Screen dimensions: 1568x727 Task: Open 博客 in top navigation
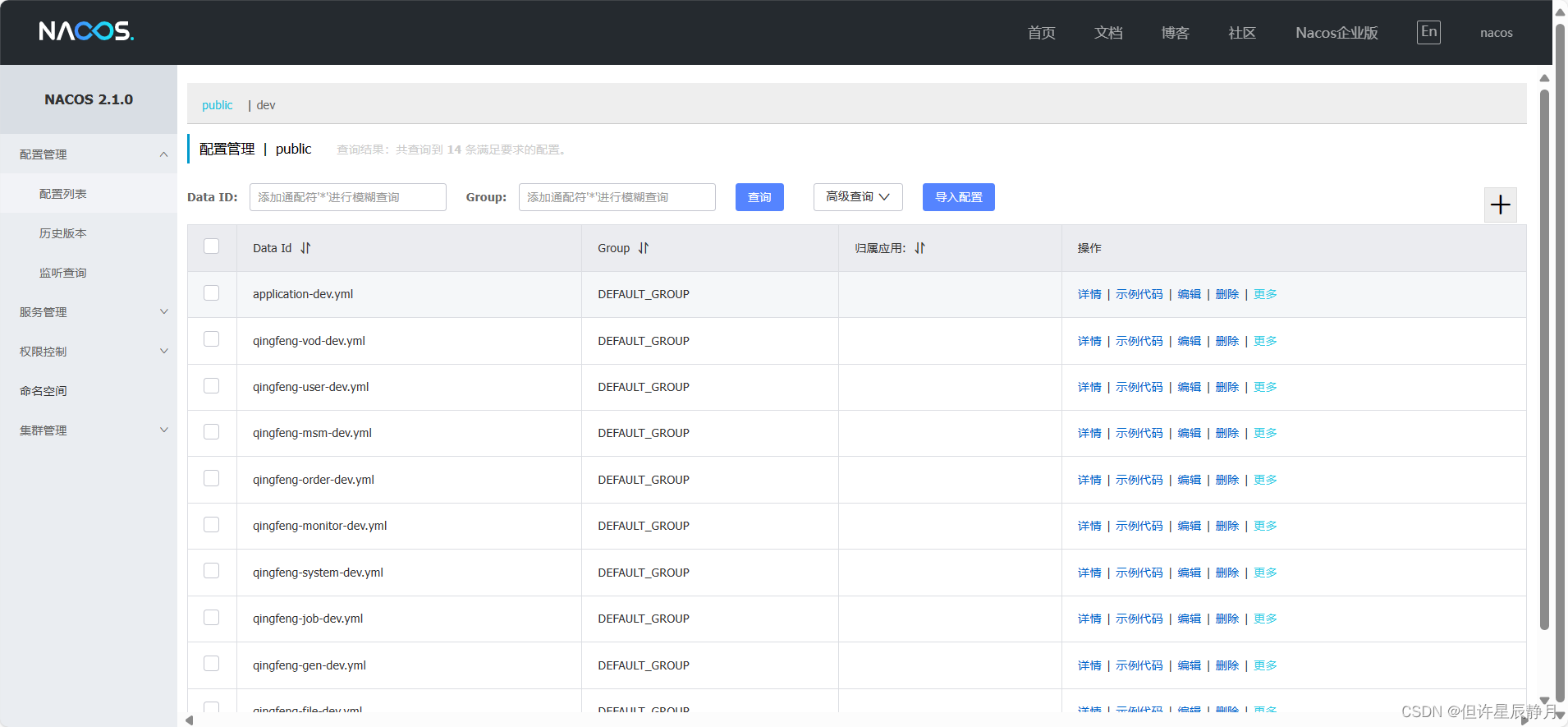tap(1175, 33)
